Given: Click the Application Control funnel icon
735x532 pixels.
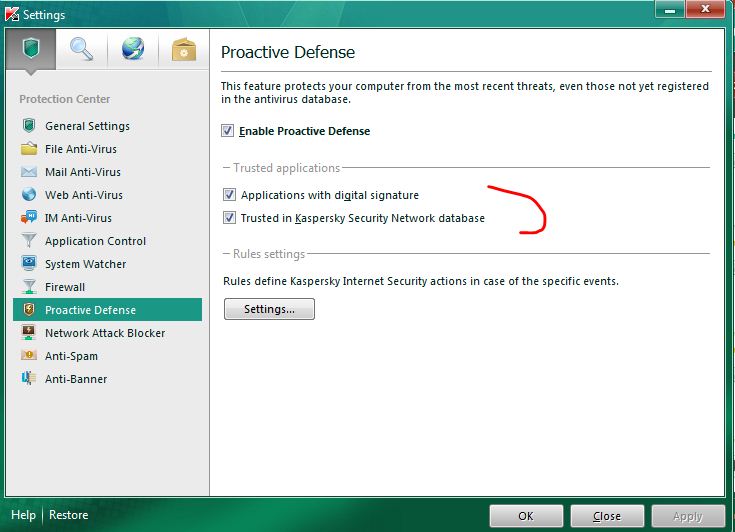Looking at the screenshot, I should [x=29, y=240].
